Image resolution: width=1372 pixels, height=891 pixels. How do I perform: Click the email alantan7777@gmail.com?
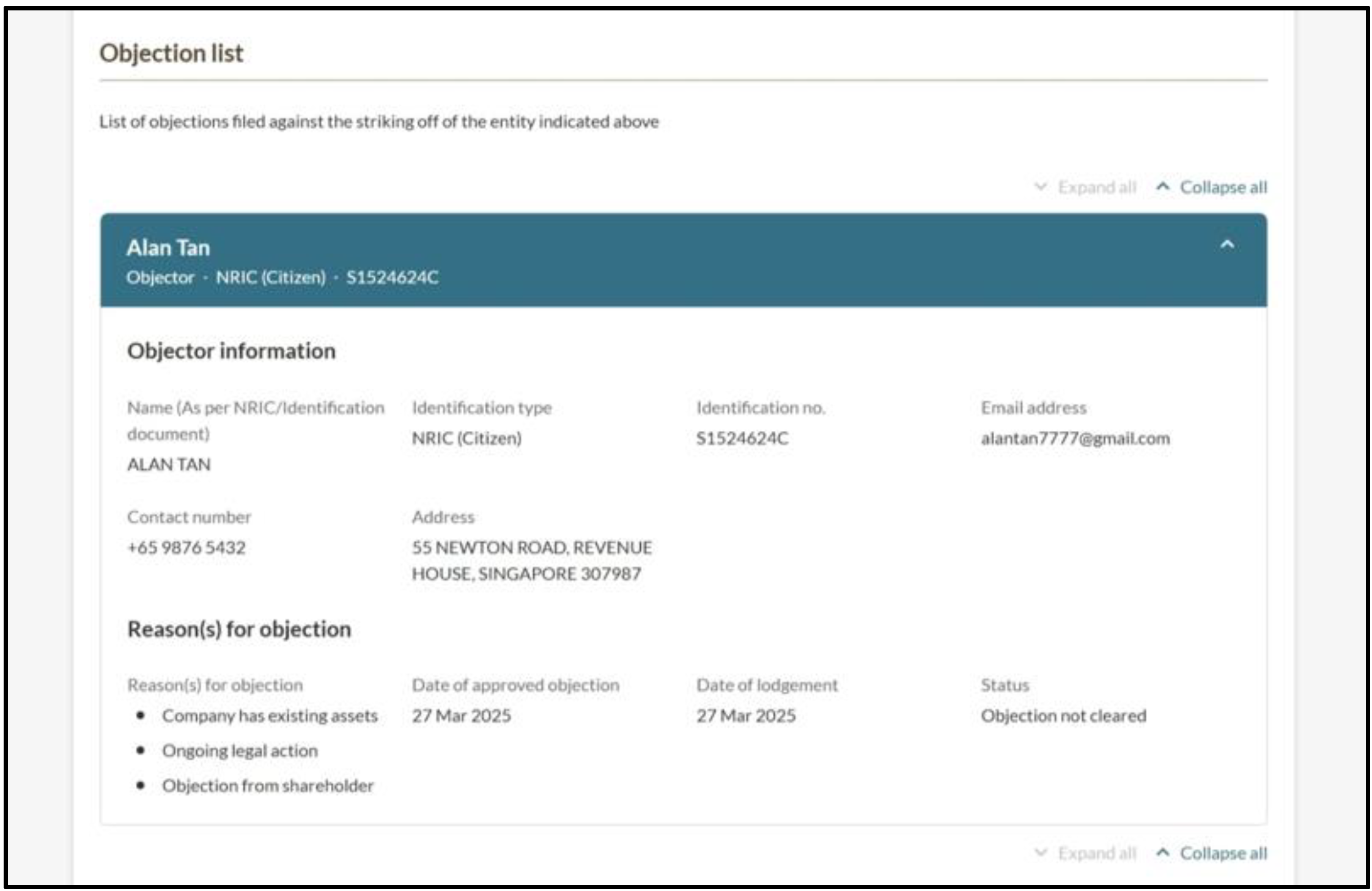1075,438
